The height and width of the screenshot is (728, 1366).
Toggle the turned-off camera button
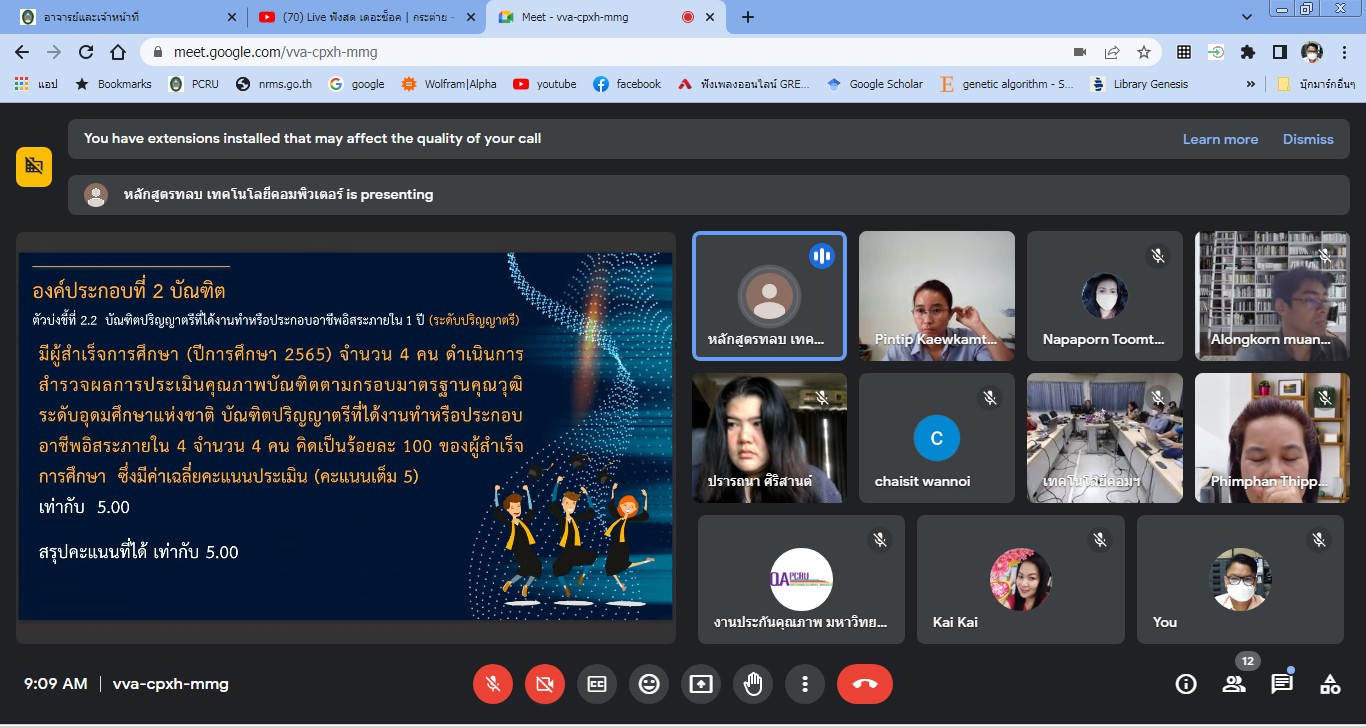pyautogui.click(x=545, y=684)
